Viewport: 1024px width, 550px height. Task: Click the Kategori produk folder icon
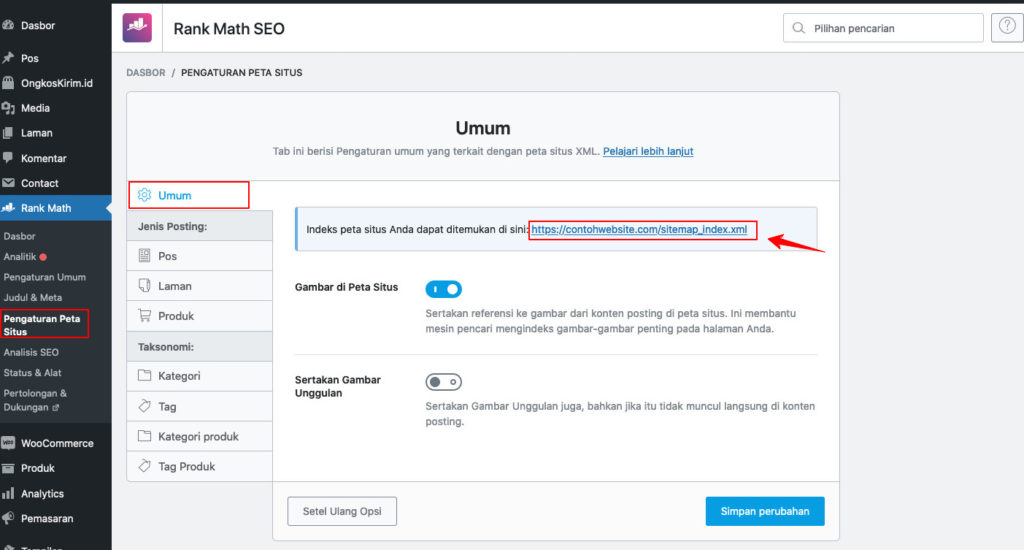[144, 436]
